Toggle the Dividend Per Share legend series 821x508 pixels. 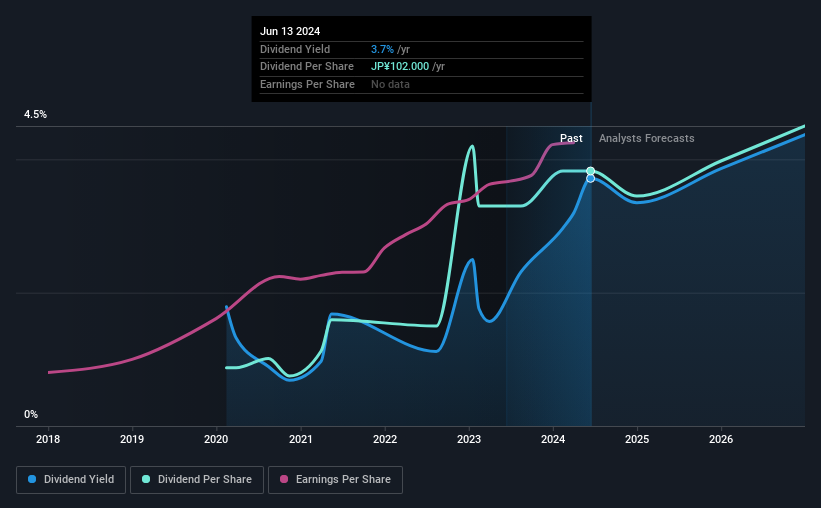coord(197,480)
